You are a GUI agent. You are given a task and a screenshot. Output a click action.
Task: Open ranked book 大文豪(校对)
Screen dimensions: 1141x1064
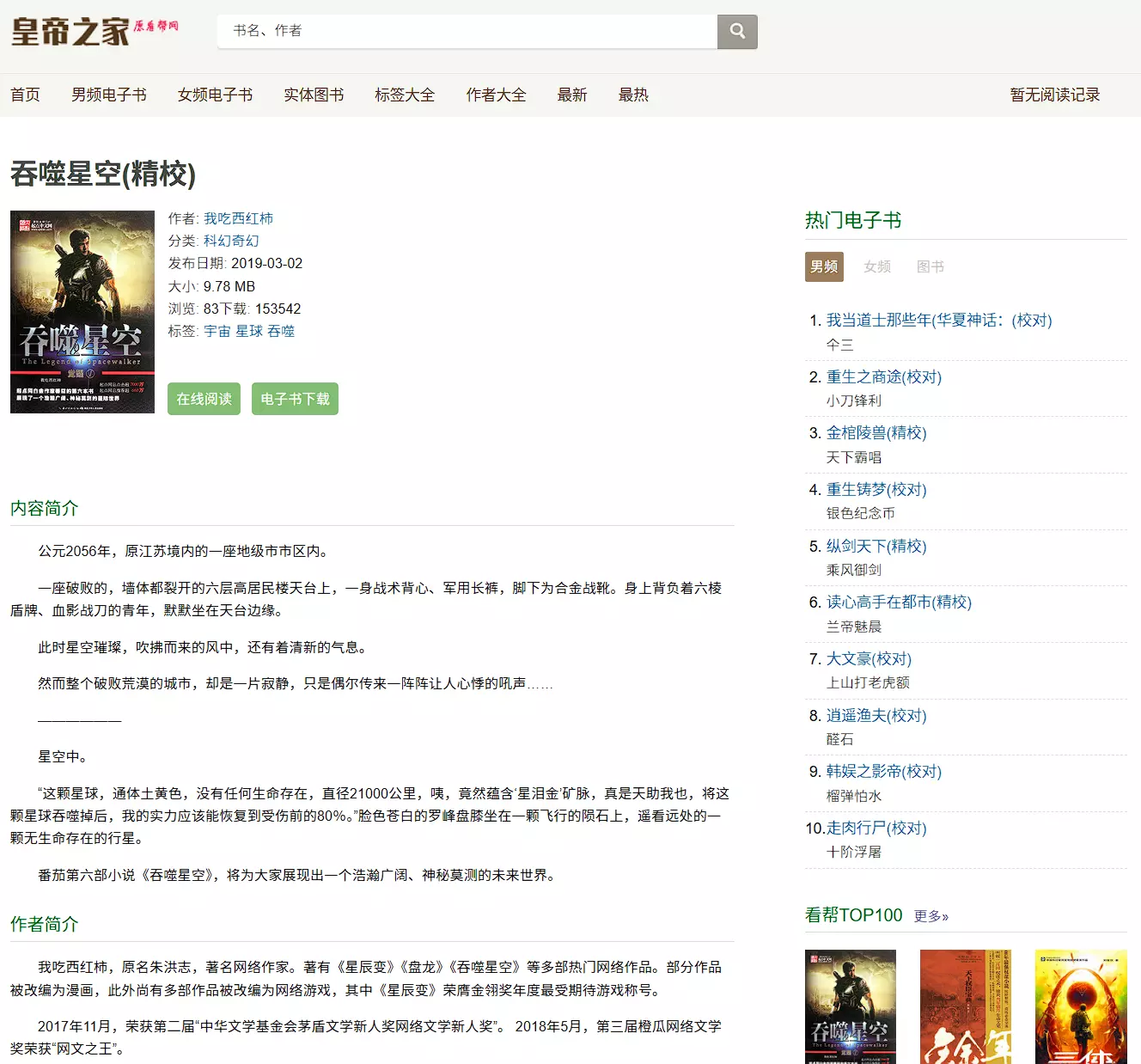869,658
